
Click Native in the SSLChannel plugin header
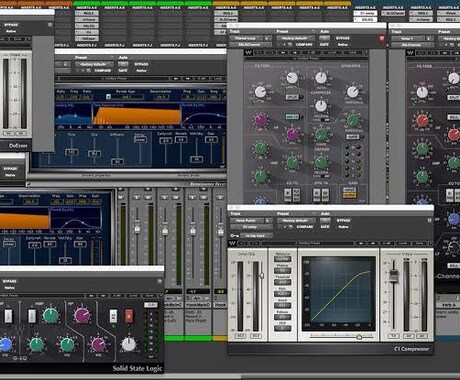point(343,44)
